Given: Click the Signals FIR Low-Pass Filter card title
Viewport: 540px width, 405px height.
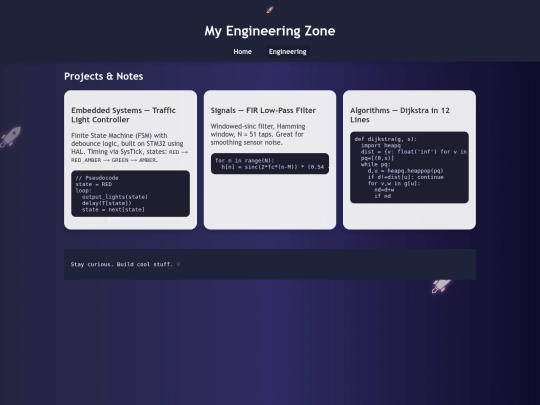Looking at the screenshot, I should coord(263,110).
